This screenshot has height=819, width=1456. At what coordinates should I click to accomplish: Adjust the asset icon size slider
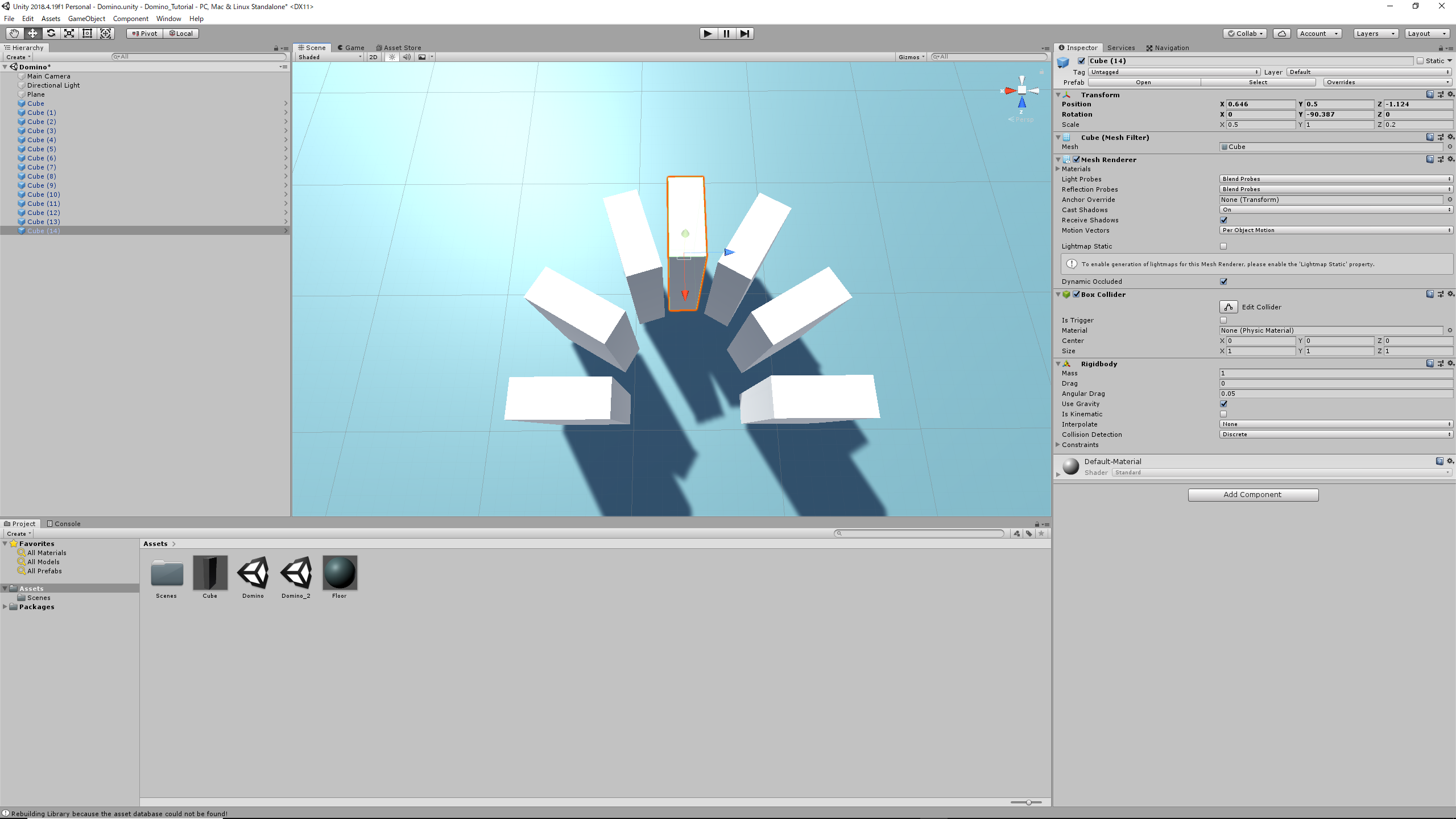click(1028, 803)
